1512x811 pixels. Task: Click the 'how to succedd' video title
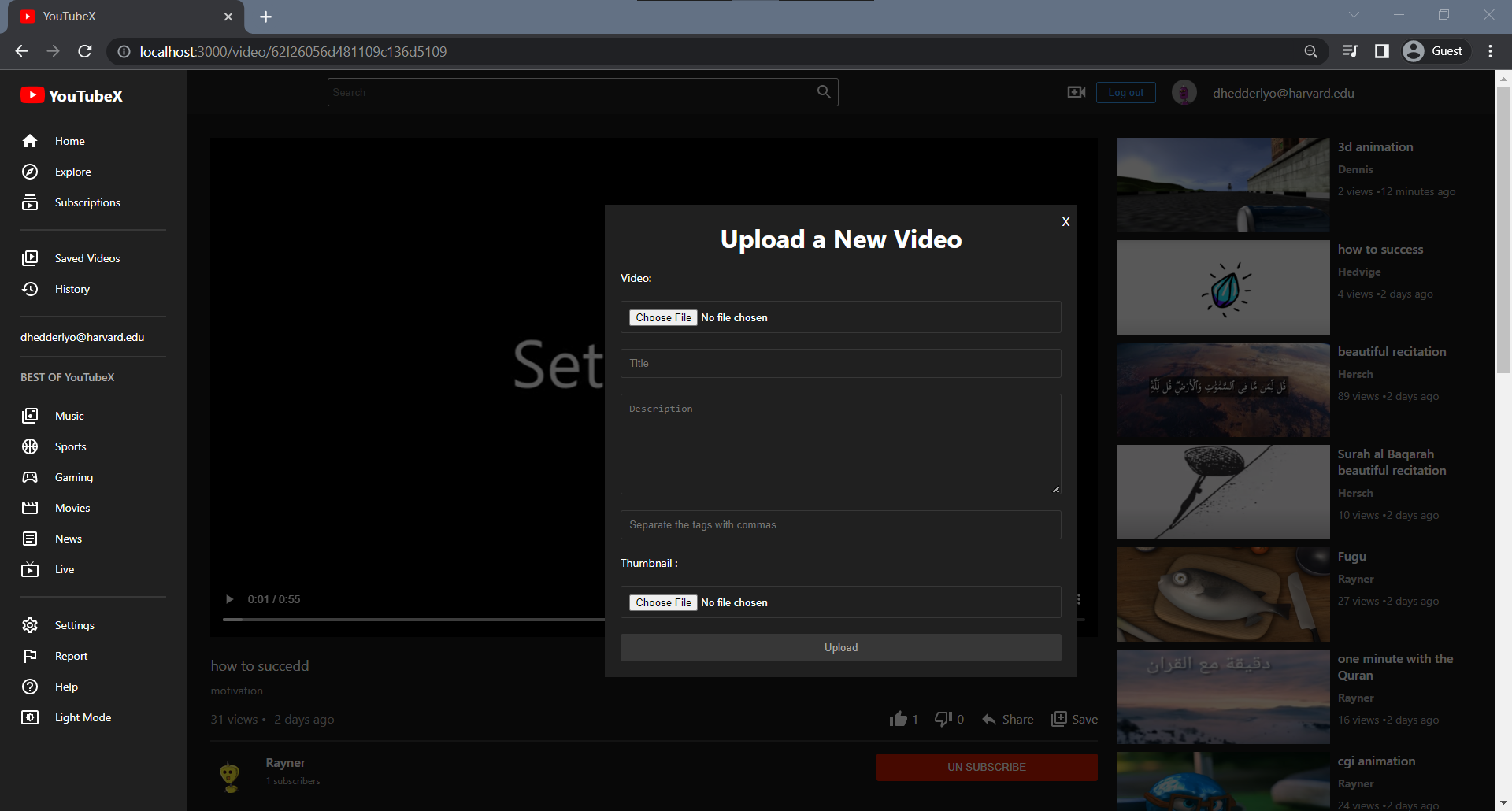point(260,666)
